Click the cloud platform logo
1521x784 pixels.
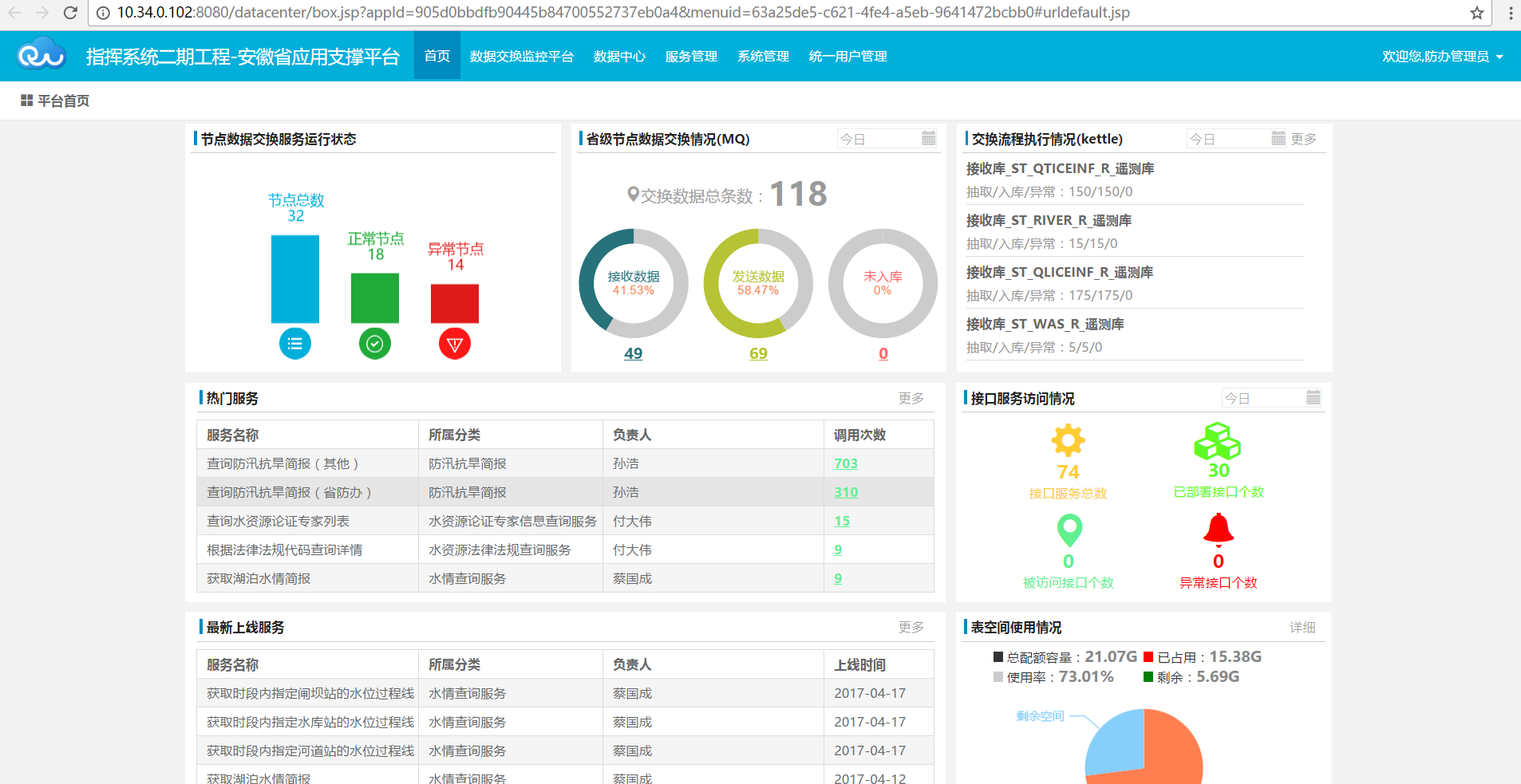pyautogui.click(x=41, y=55)
